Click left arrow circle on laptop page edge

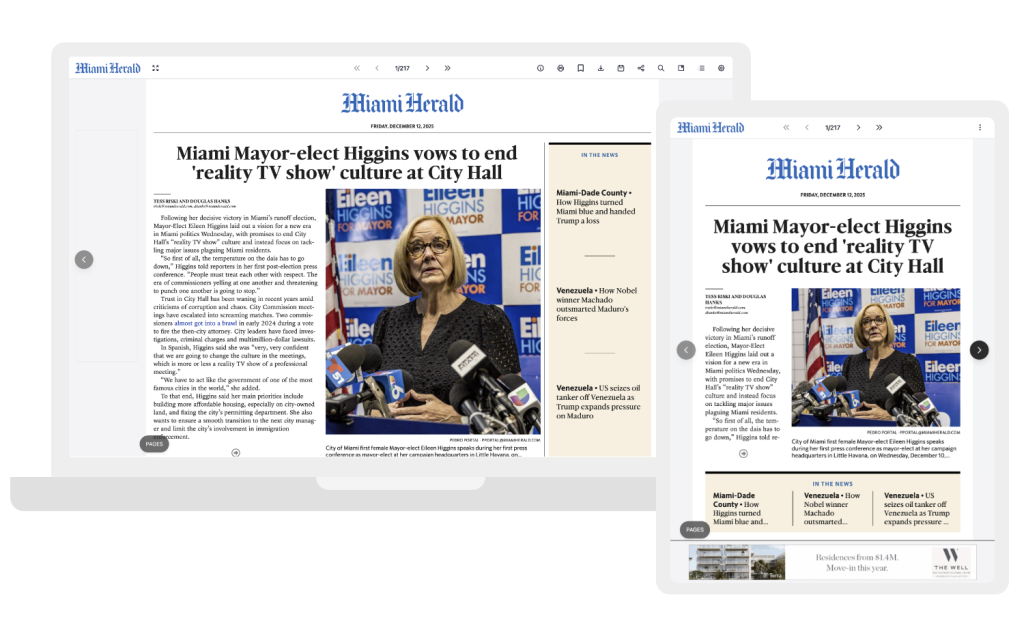coord(84,259)
